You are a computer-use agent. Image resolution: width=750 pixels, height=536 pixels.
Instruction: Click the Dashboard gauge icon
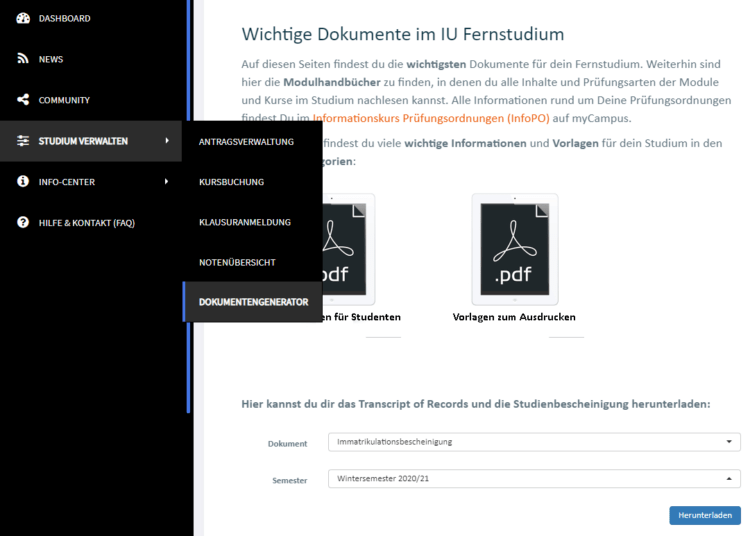[x=23, y=18]
